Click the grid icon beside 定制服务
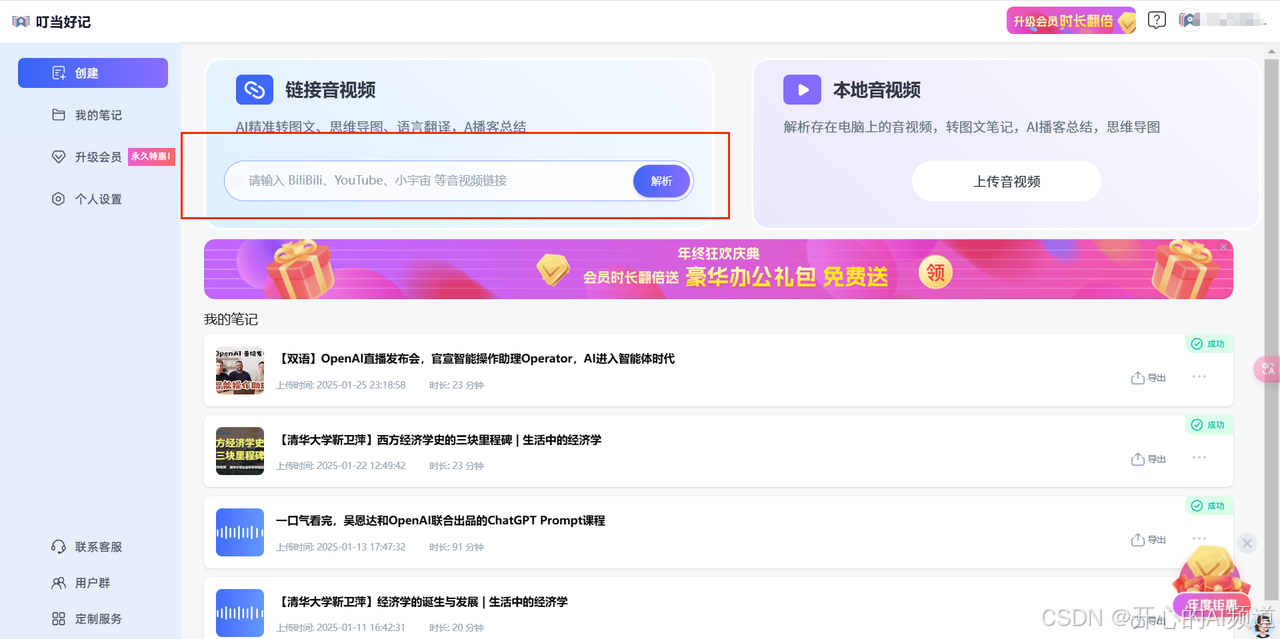Screen dimensions: 1280x639 pyautogui.click(x=59, y=619)
